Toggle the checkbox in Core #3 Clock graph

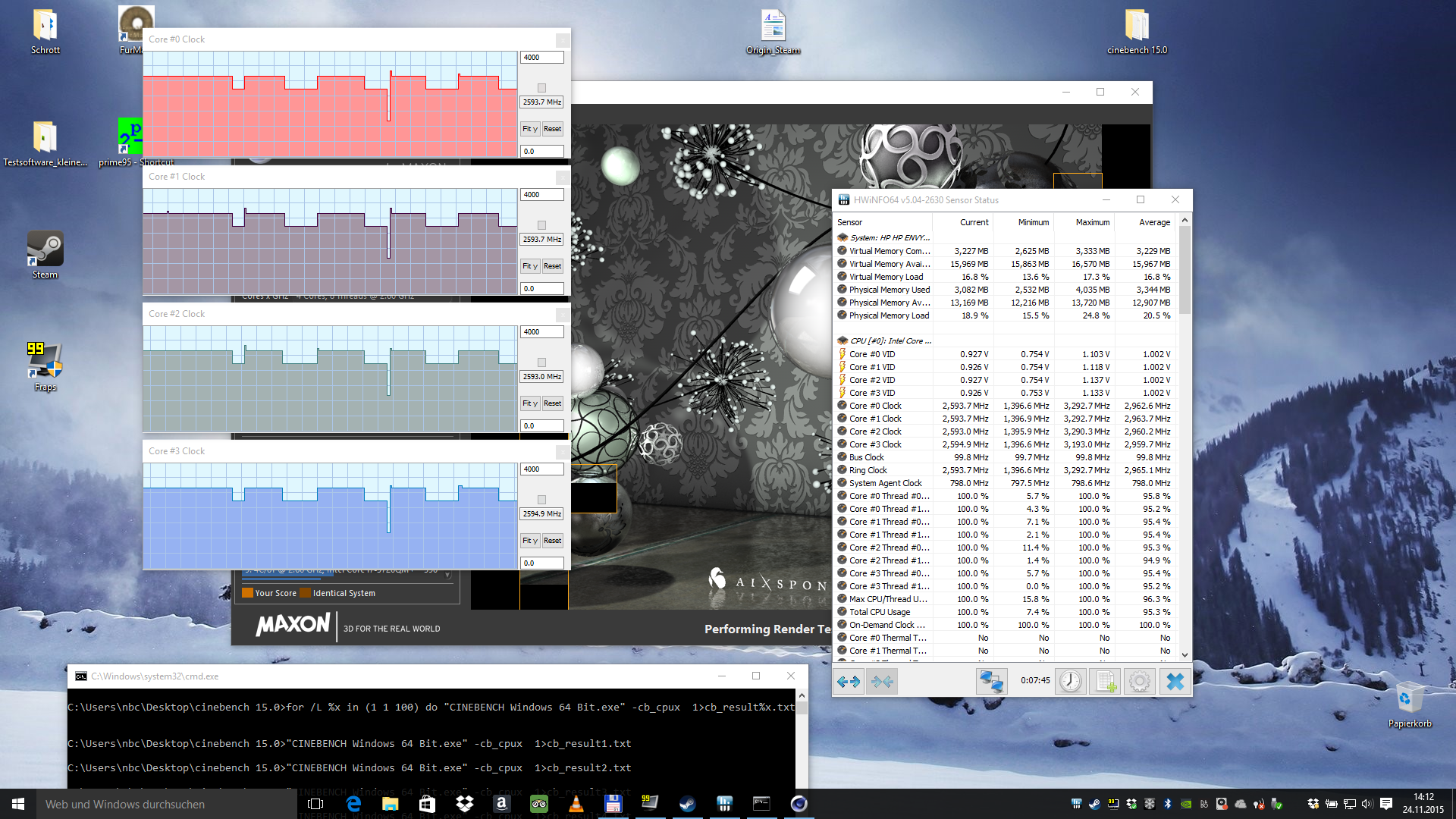click(541, 500)
